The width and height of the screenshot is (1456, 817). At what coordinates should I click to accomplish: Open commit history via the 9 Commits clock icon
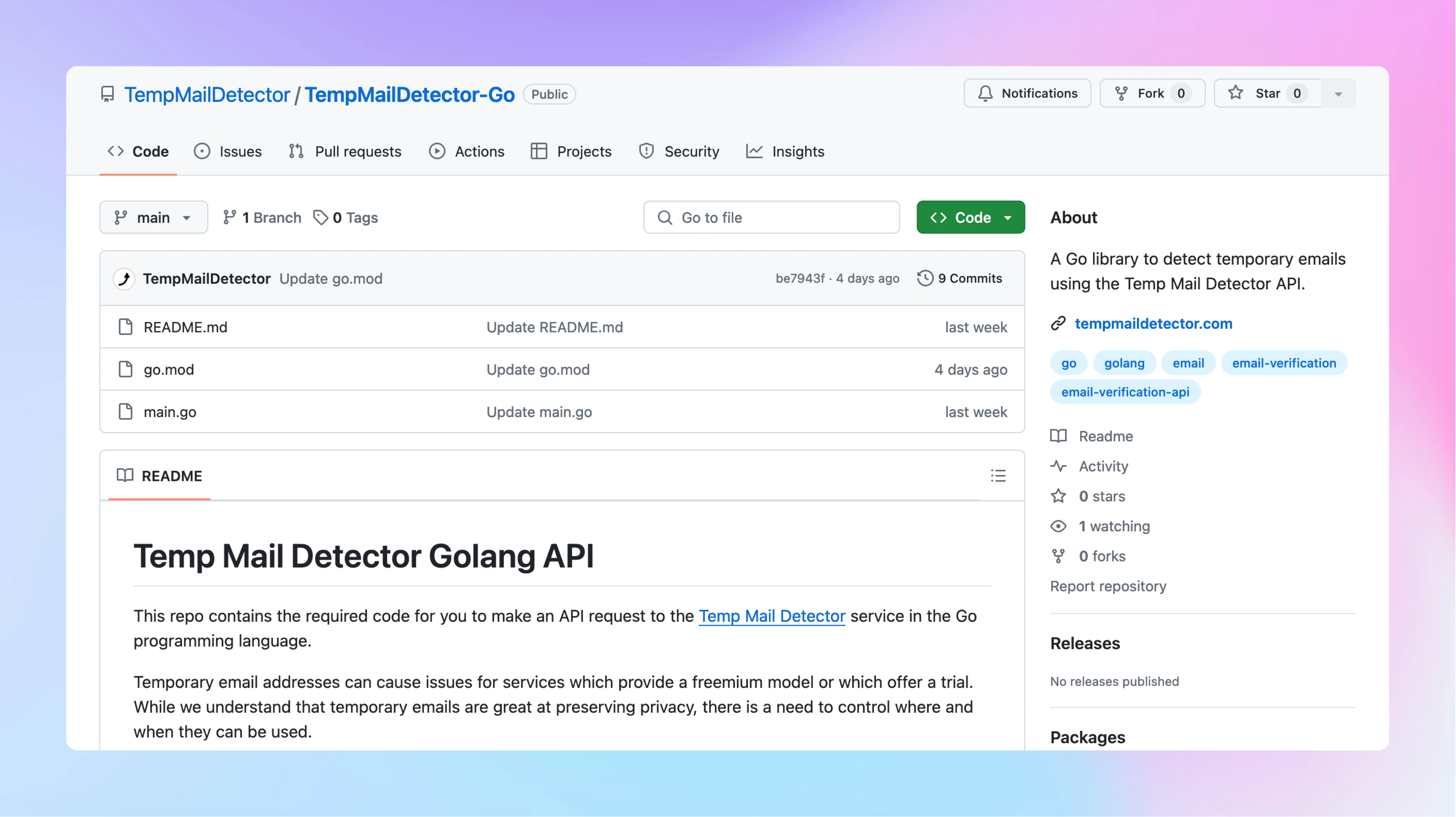click(x=925, y=278)
